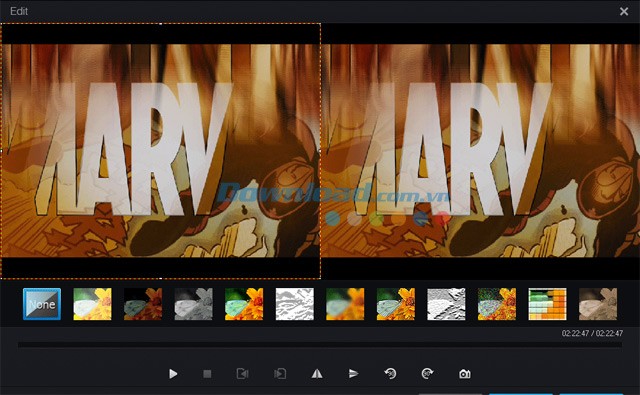This screenshot has width=640, height=395.
Task: Set the trim end point marker icon
Action: (x=280, y=373)
